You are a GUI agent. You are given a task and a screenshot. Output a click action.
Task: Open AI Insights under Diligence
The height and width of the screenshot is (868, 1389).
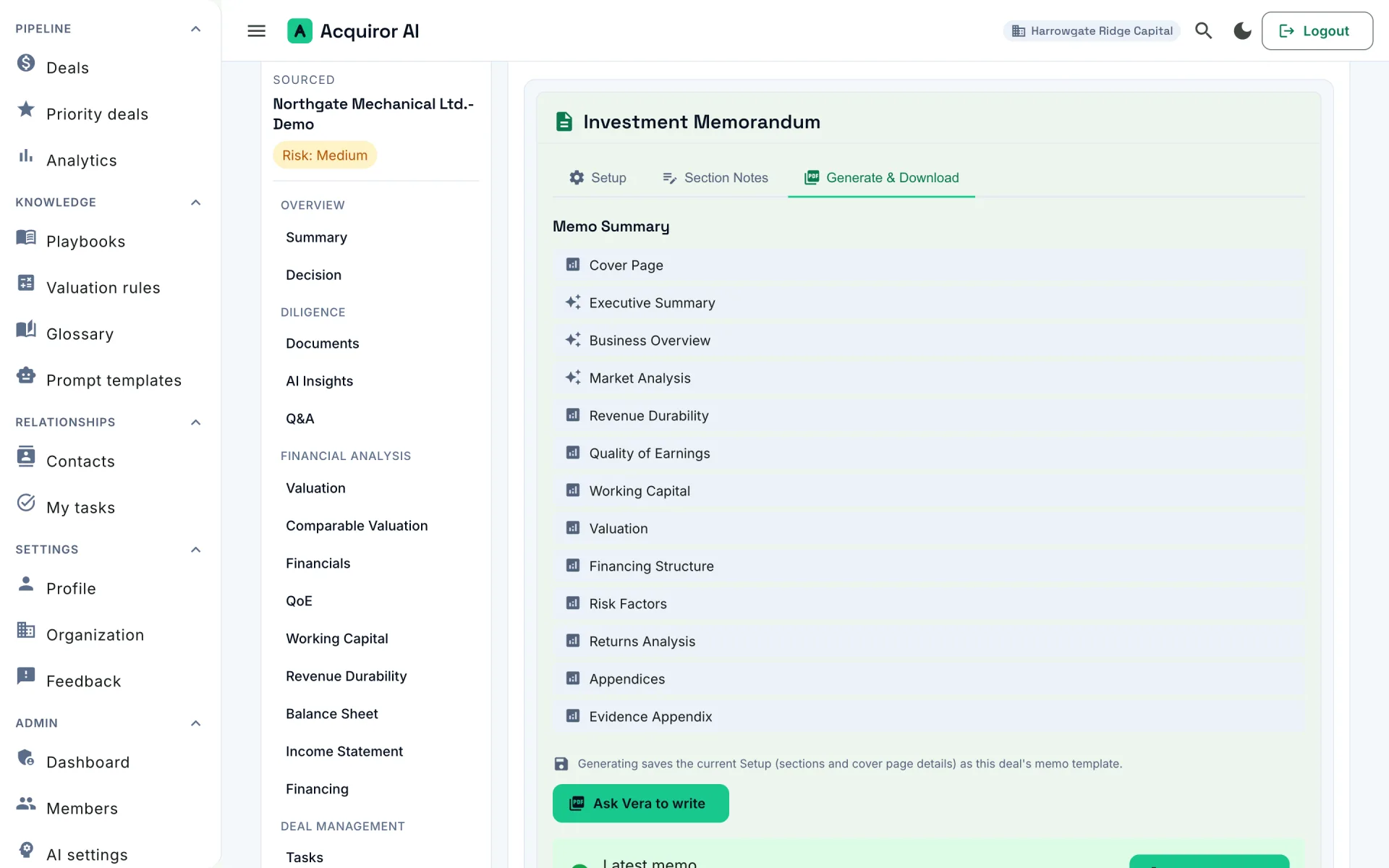click(319, 381)
